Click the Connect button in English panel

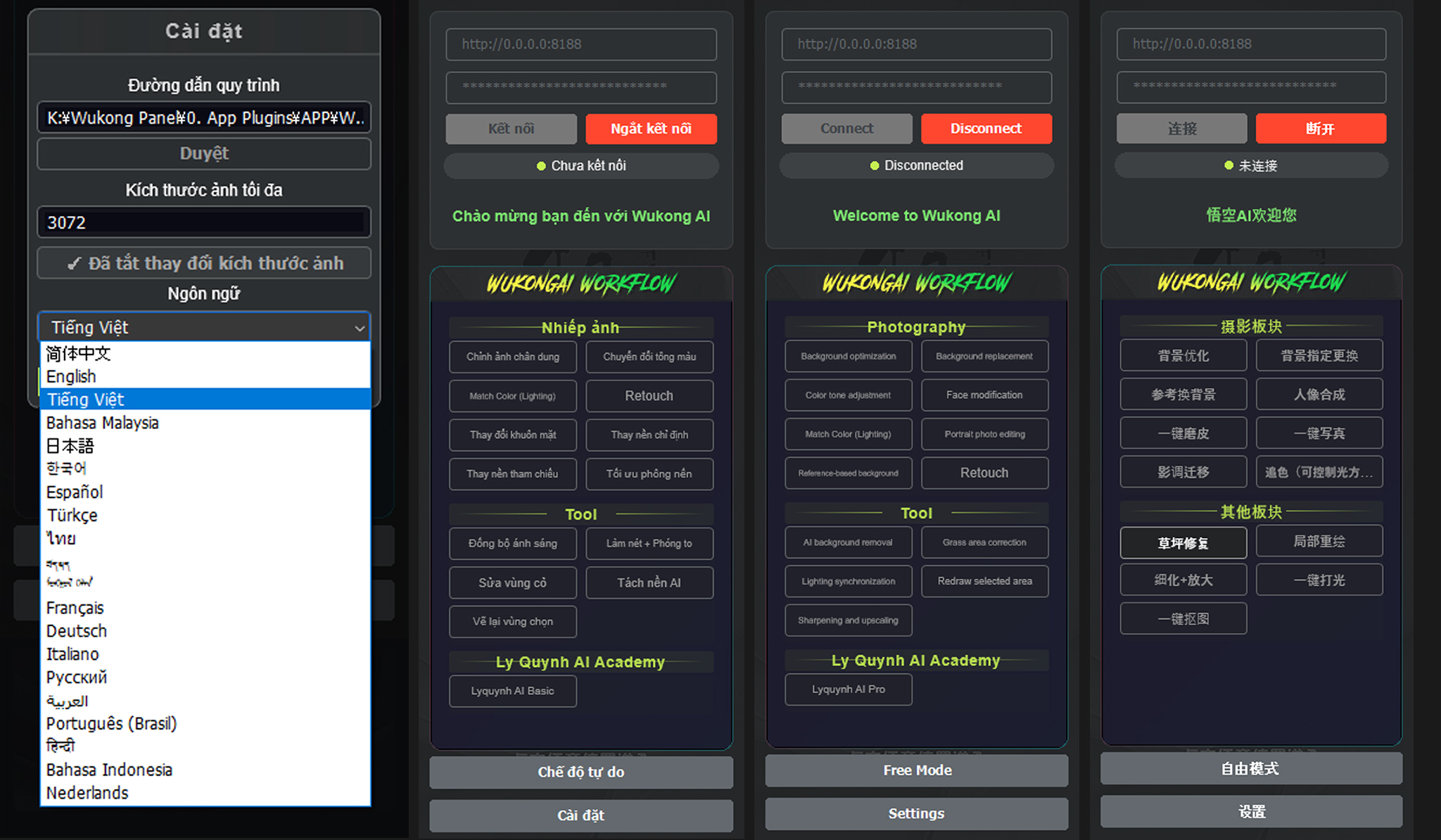[x=846, y=129]
